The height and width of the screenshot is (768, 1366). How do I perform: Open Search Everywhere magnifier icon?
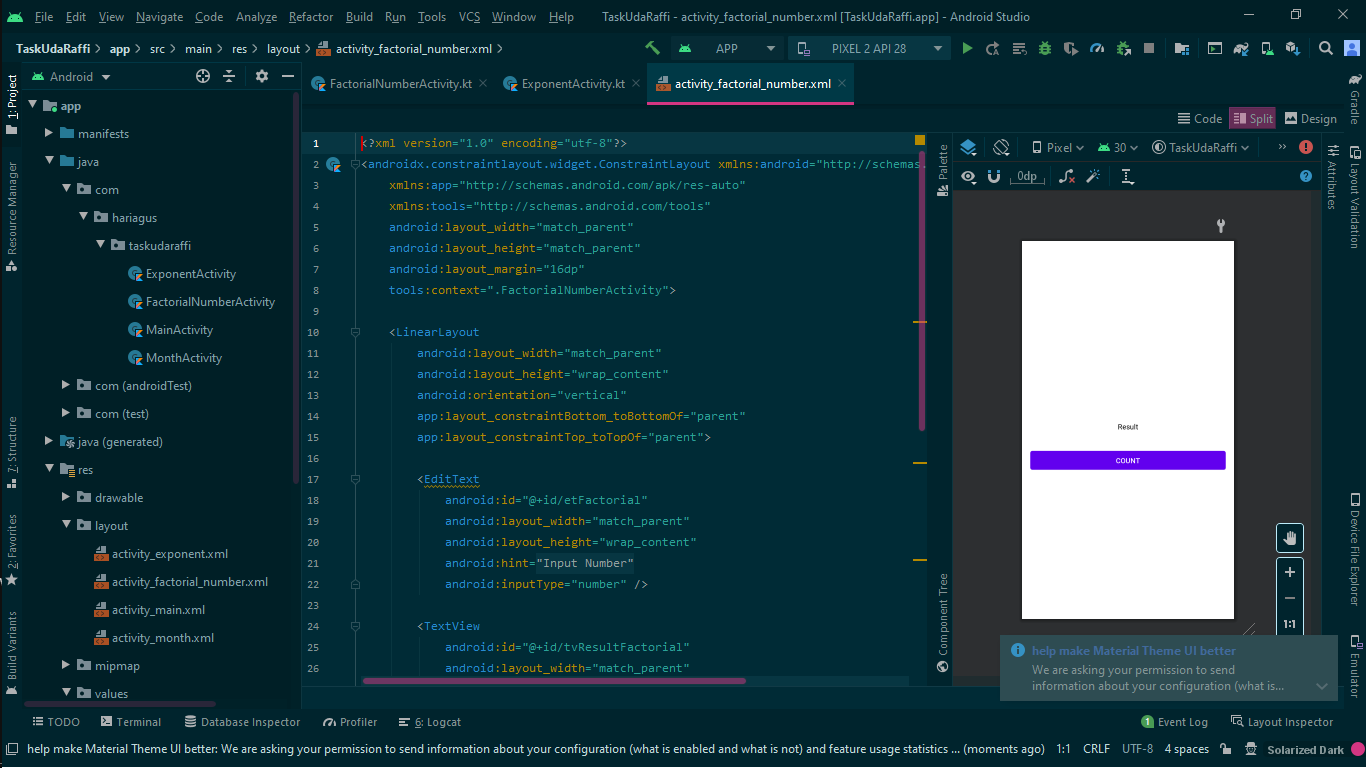point(1325,48)
